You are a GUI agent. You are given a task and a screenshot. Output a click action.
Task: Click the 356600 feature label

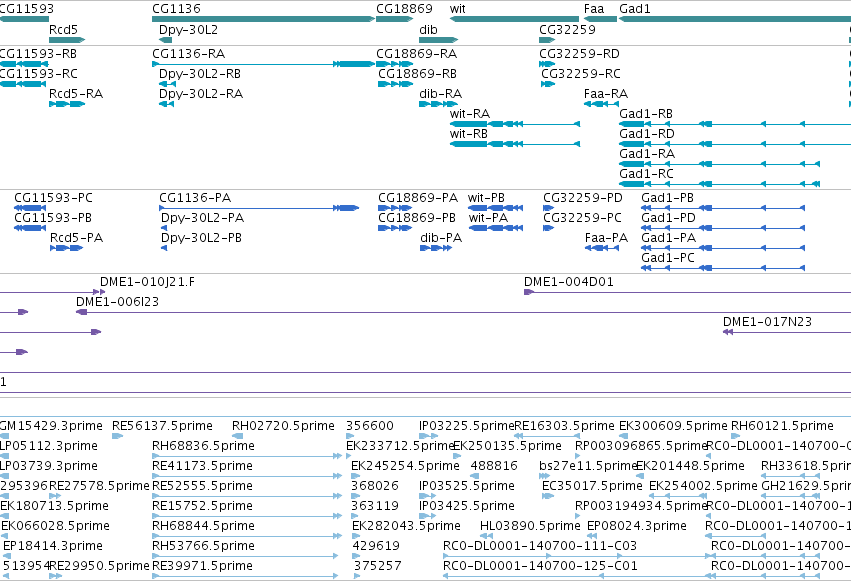[x=370, y=425]
